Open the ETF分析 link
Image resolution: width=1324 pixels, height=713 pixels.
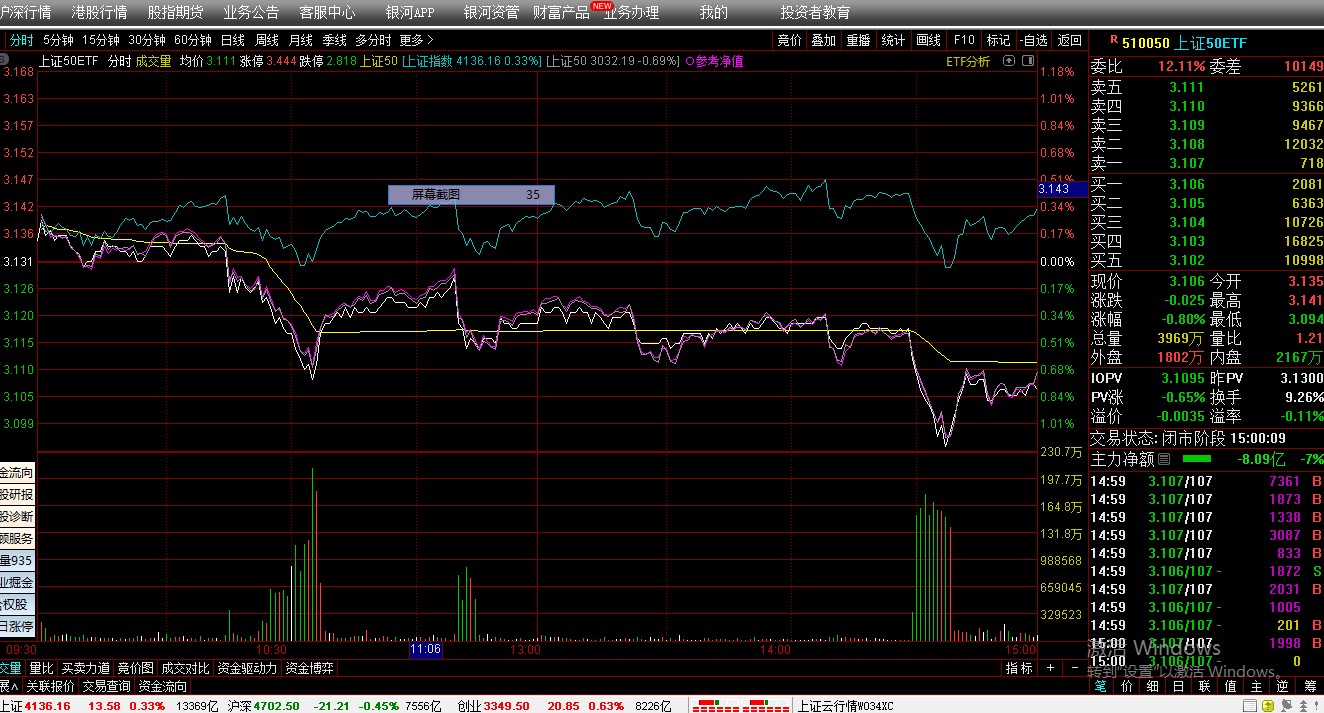click(x=968, y=61)
